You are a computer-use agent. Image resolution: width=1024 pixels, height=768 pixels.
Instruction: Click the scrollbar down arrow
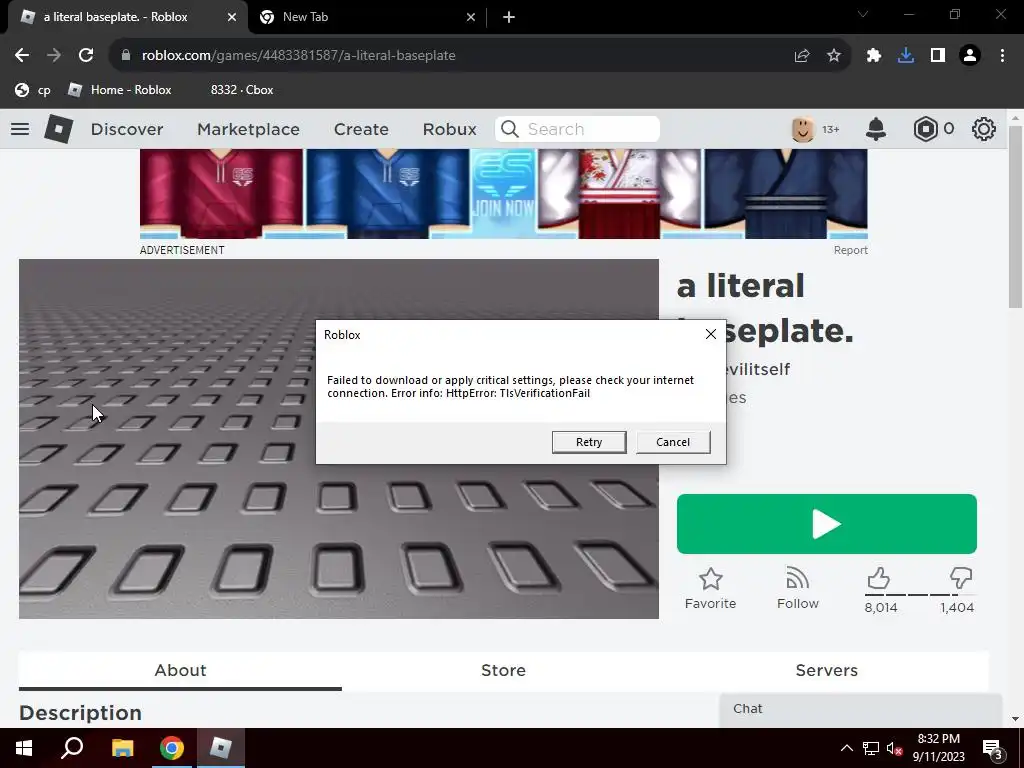[1014, 719]
